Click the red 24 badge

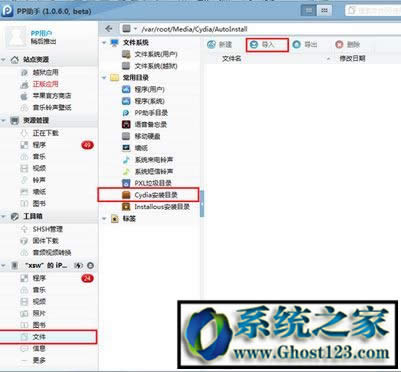pyautogui.click(x=87, y=278)
